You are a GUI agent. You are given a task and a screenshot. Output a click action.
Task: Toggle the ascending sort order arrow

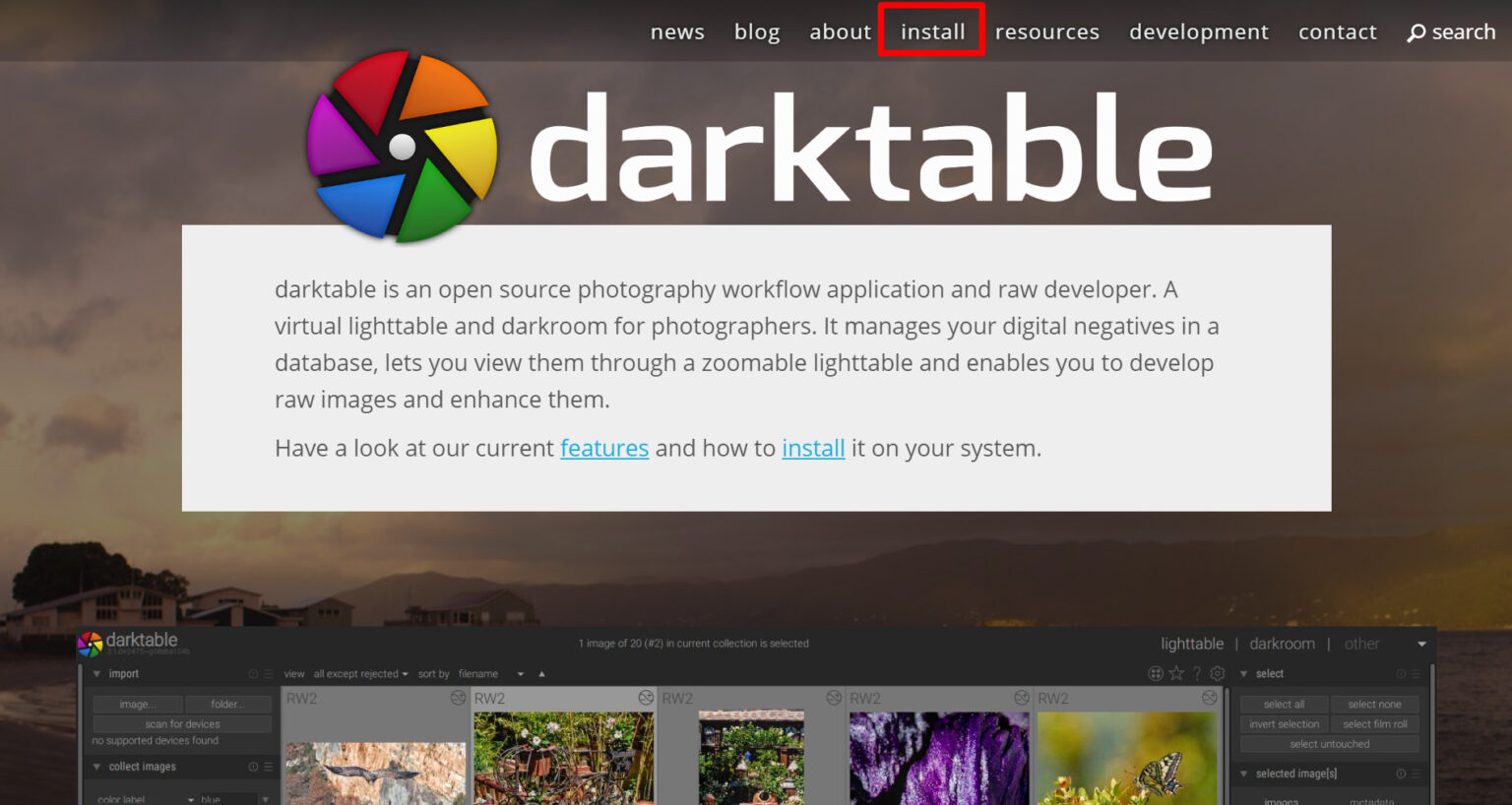pos(541,673)
